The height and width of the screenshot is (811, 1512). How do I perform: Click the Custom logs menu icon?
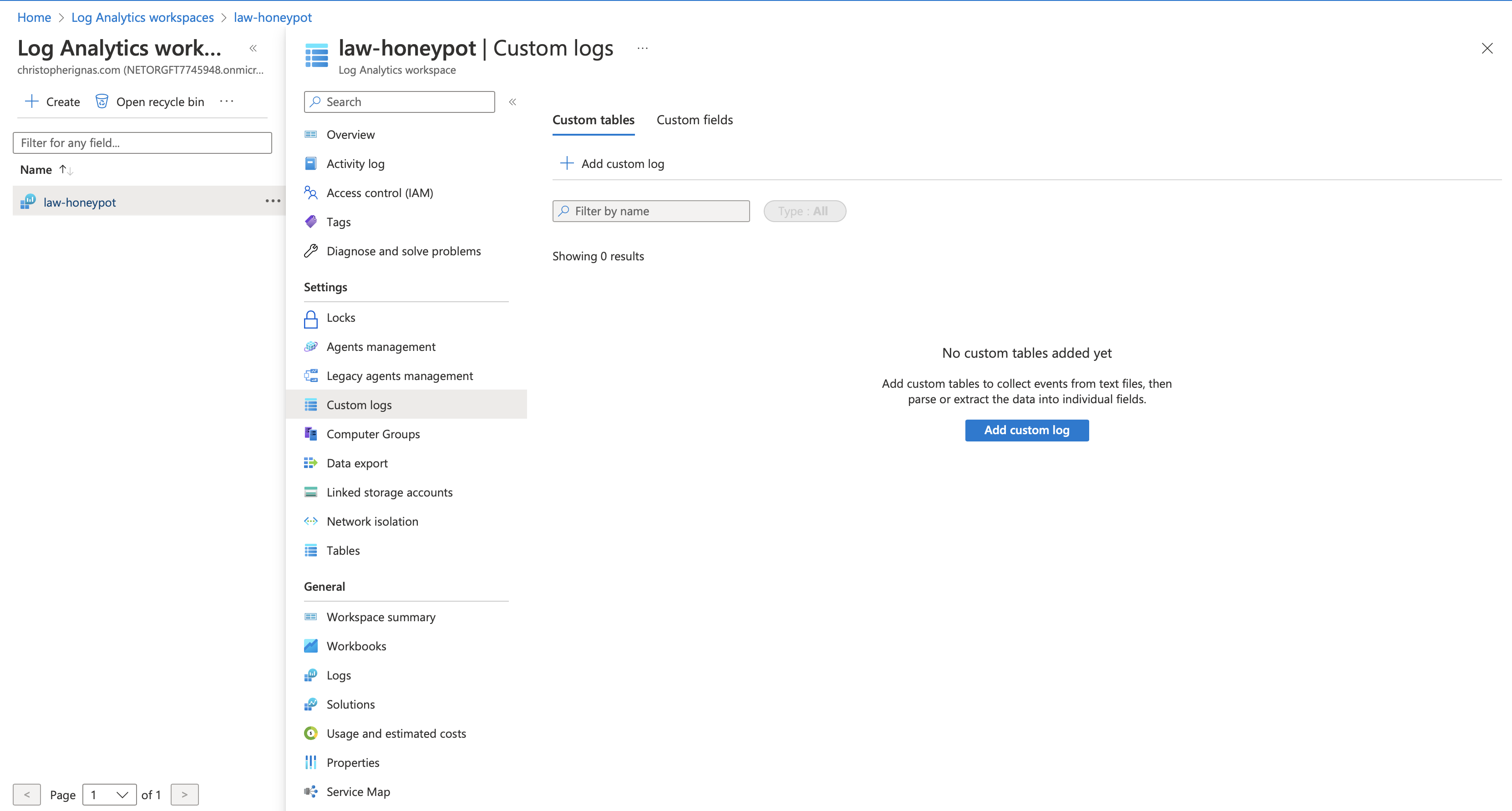point(310,405)
